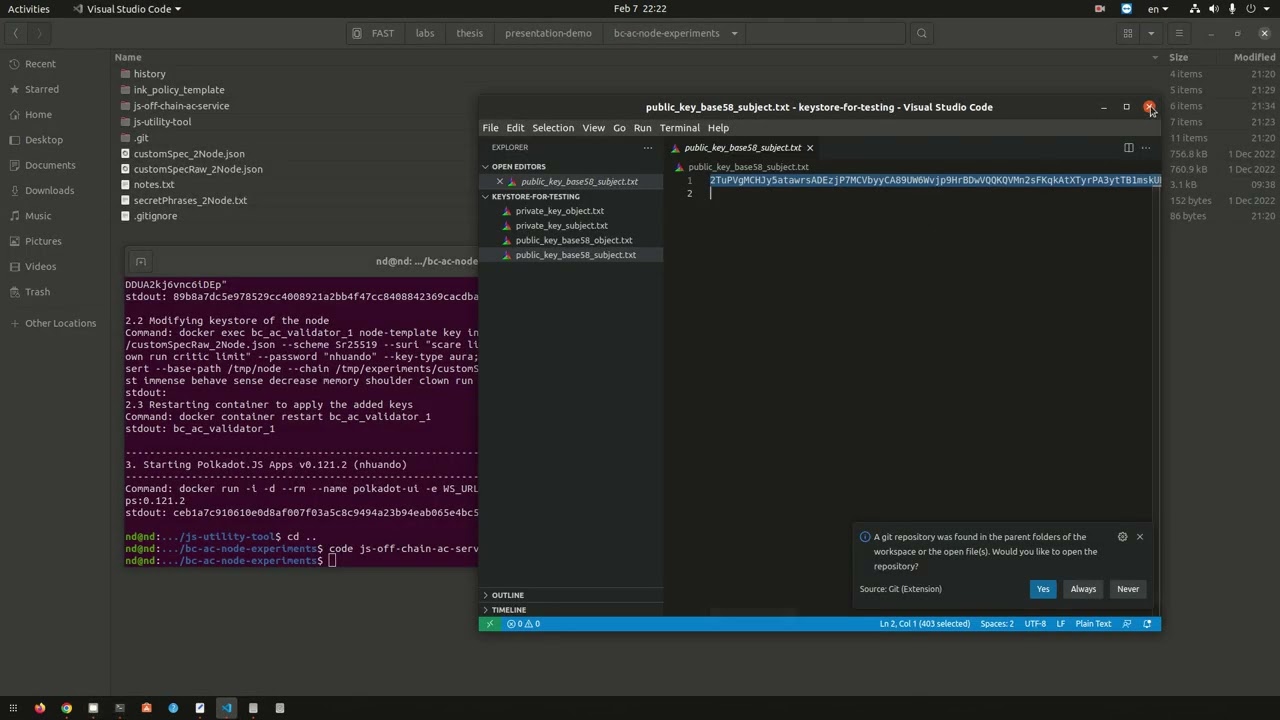Expand the Timeline section
1280x720 pixels.
coord(485,610)
